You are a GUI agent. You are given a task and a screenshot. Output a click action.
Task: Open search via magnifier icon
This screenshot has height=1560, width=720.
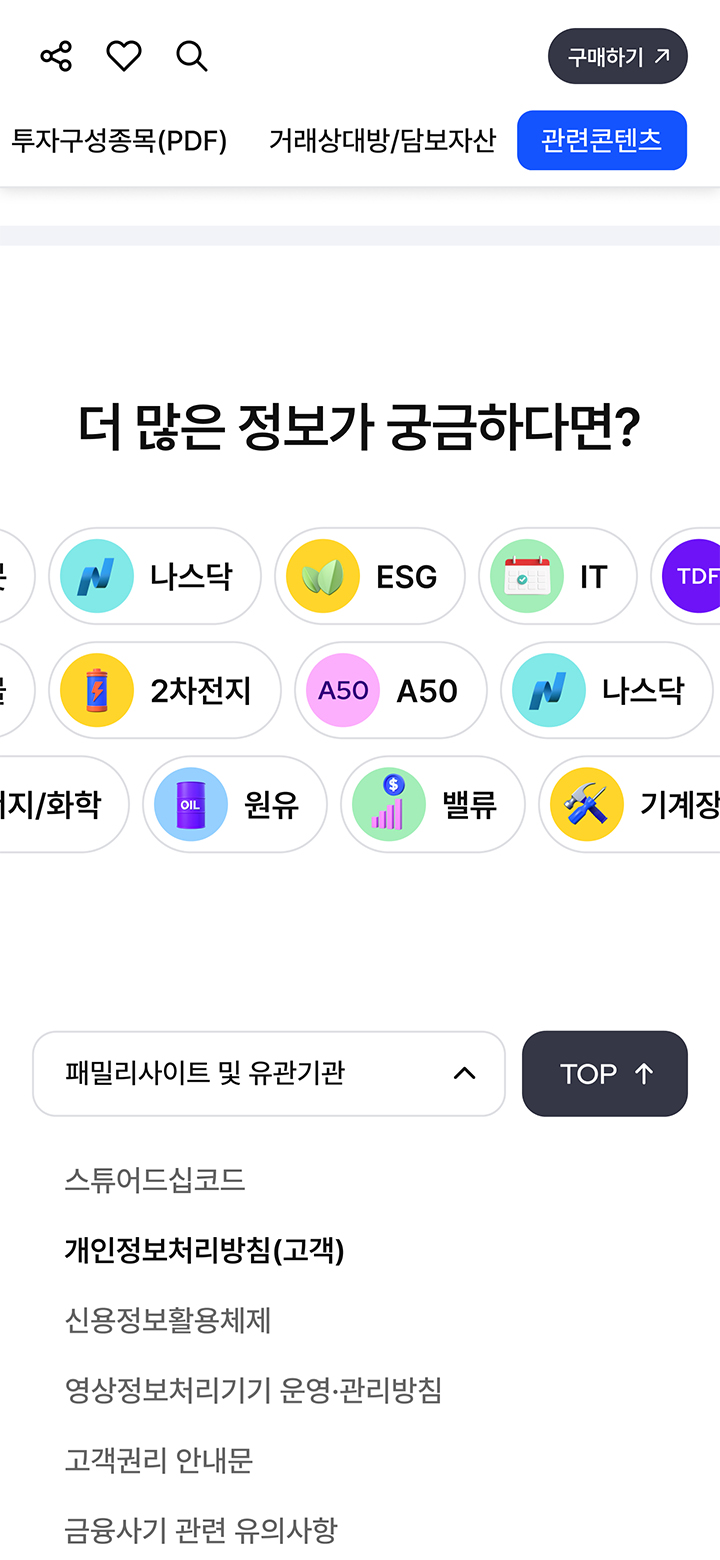[192, 56]
